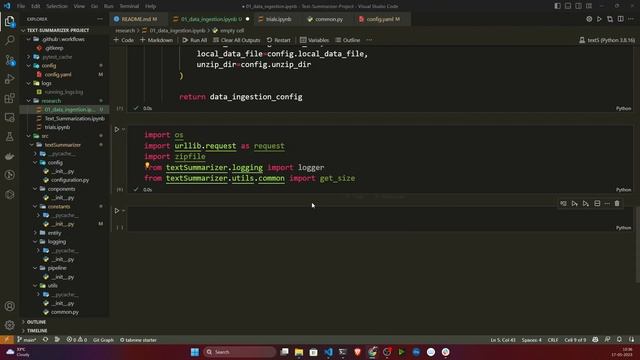Add a new Code cell
This screenshot has width=640, height=360.
click(x=124, y=40)
